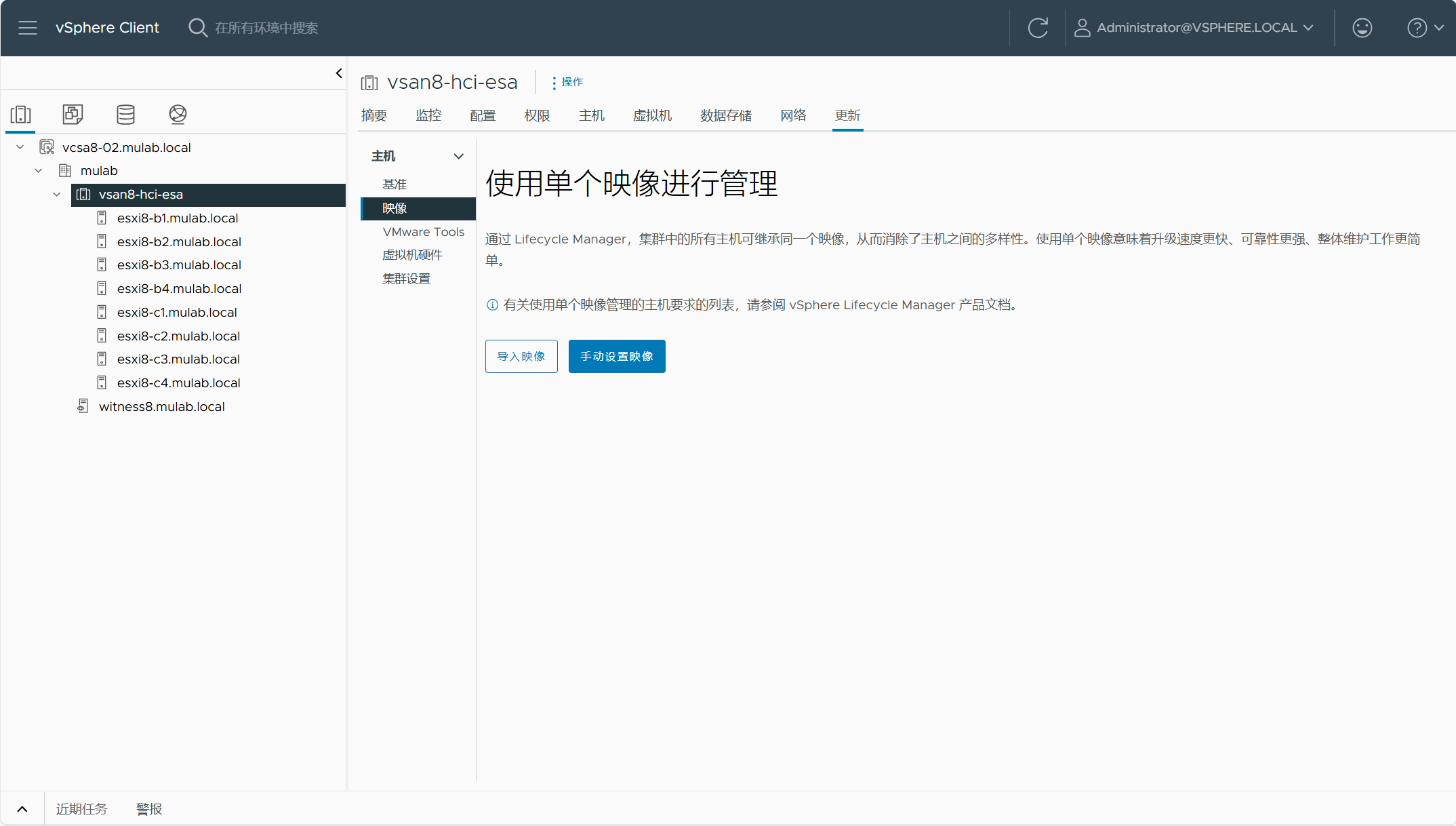Click the vCenter icon beside vcsa8-02.mulab.local
Image resolution: width=1456 pixels, height=826 pixels.
(47, 146)
